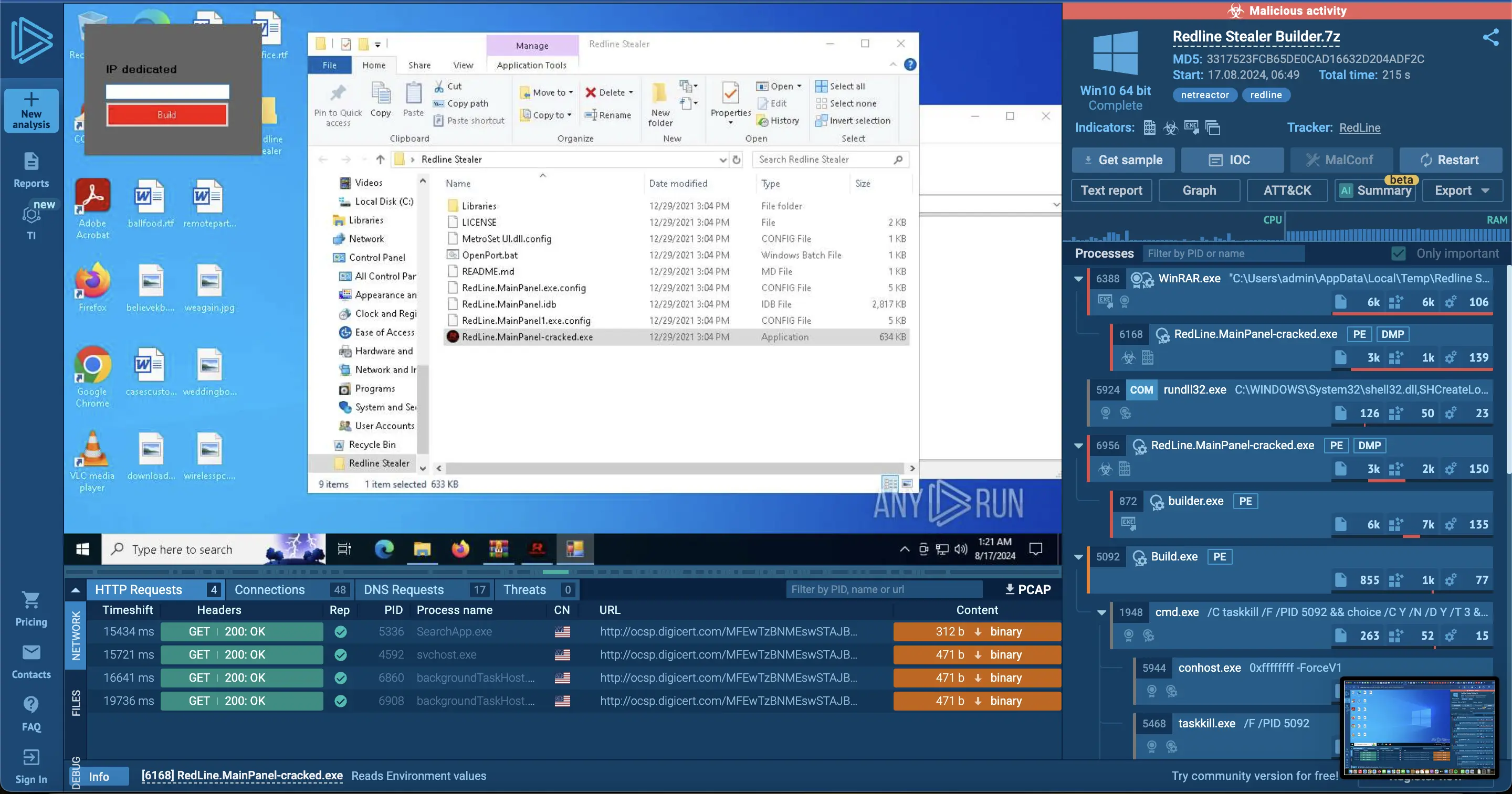
Task: Click the Get sample button
Action: pos(1123,160)
